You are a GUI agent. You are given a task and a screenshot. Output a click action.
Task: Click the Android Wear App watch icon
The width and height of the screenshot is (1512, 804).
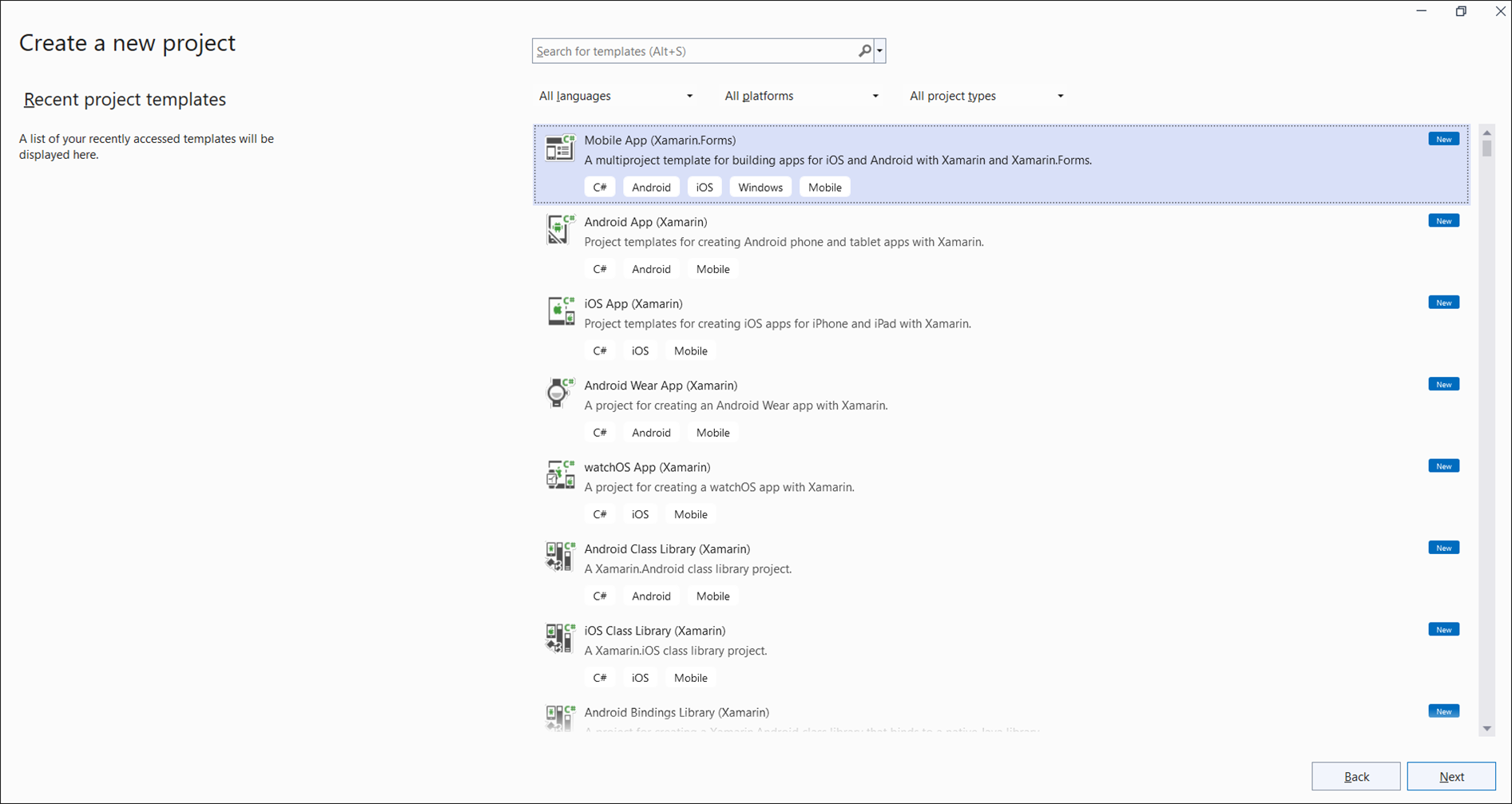[x=560, y=393]
